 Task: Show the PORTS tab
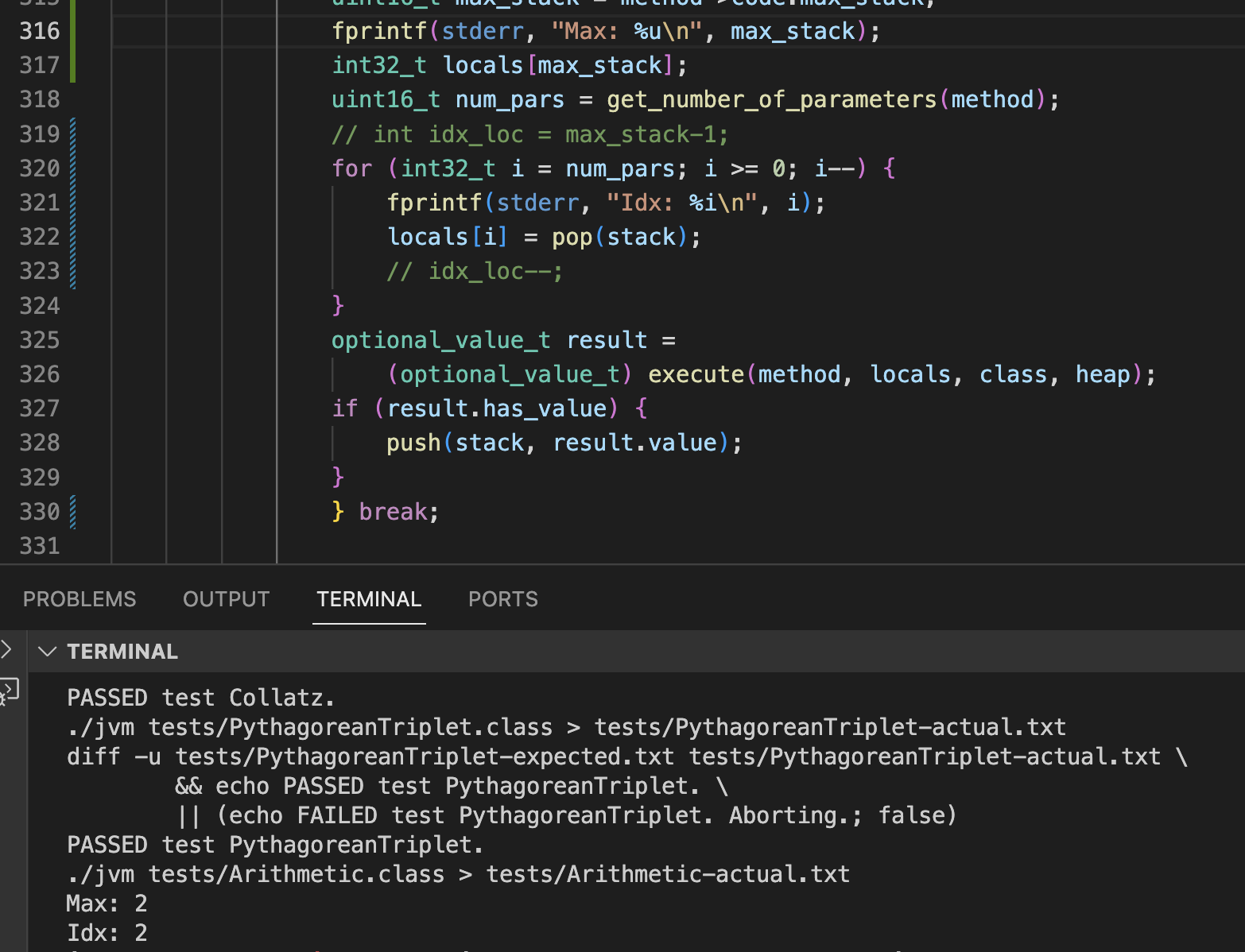(502, 599)
